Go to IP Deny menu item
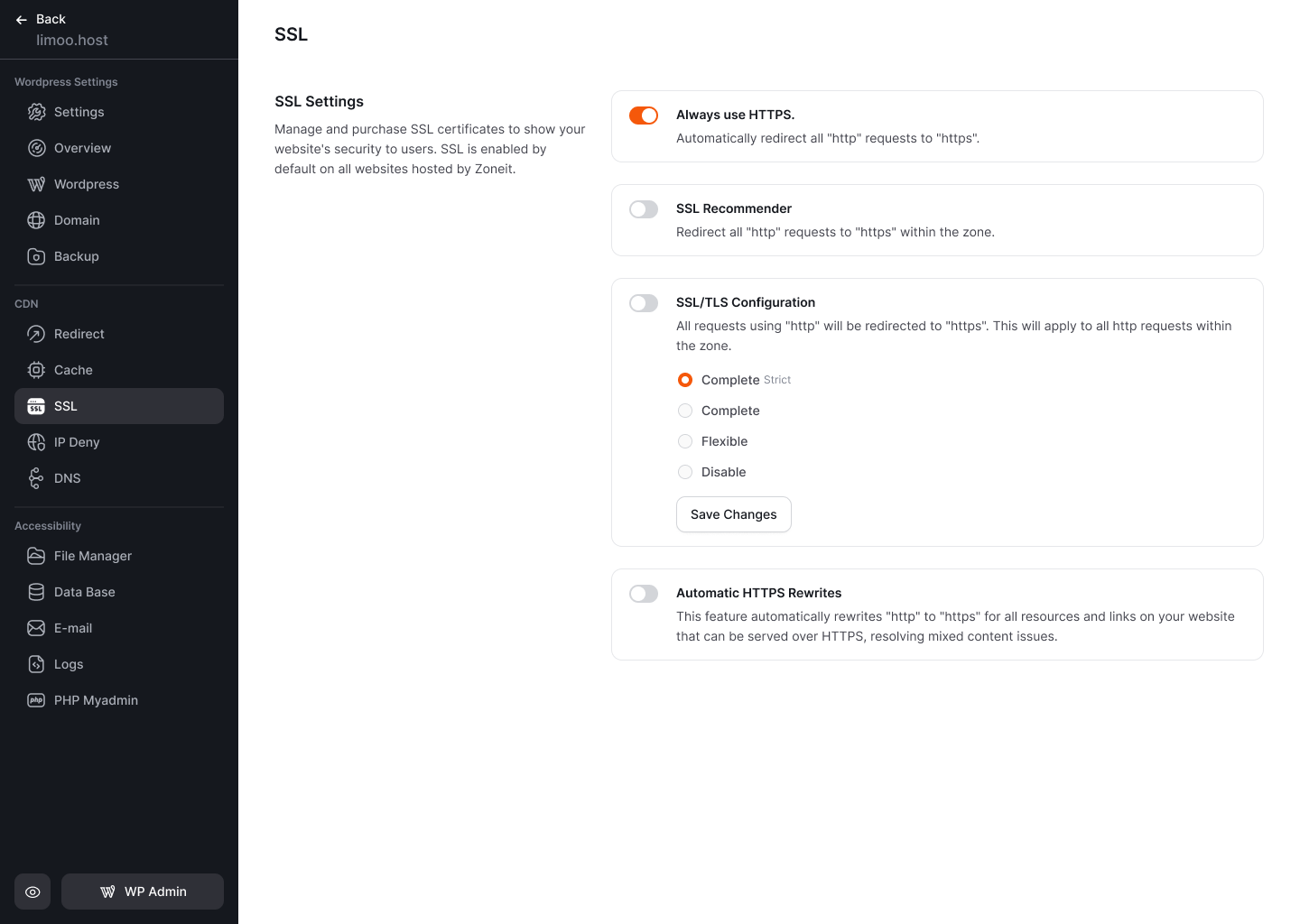Screen dimensions: 1300x924 119,442
